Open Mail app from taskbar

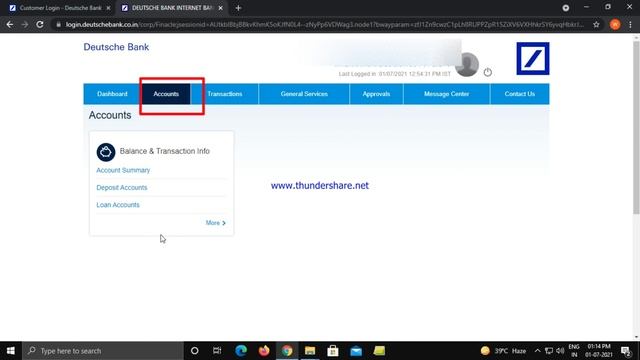(356, 351)
